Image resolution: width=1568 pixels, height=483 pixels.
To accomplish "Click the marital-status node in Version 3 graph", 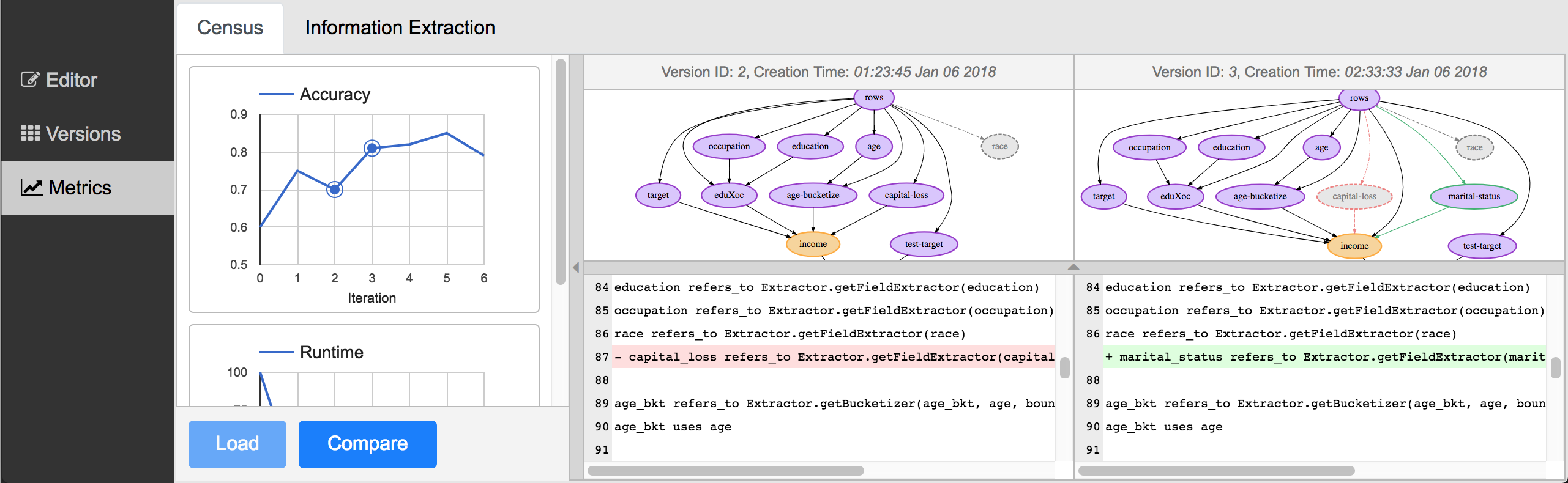I will pyautogui.click(x=1473, y=196).
